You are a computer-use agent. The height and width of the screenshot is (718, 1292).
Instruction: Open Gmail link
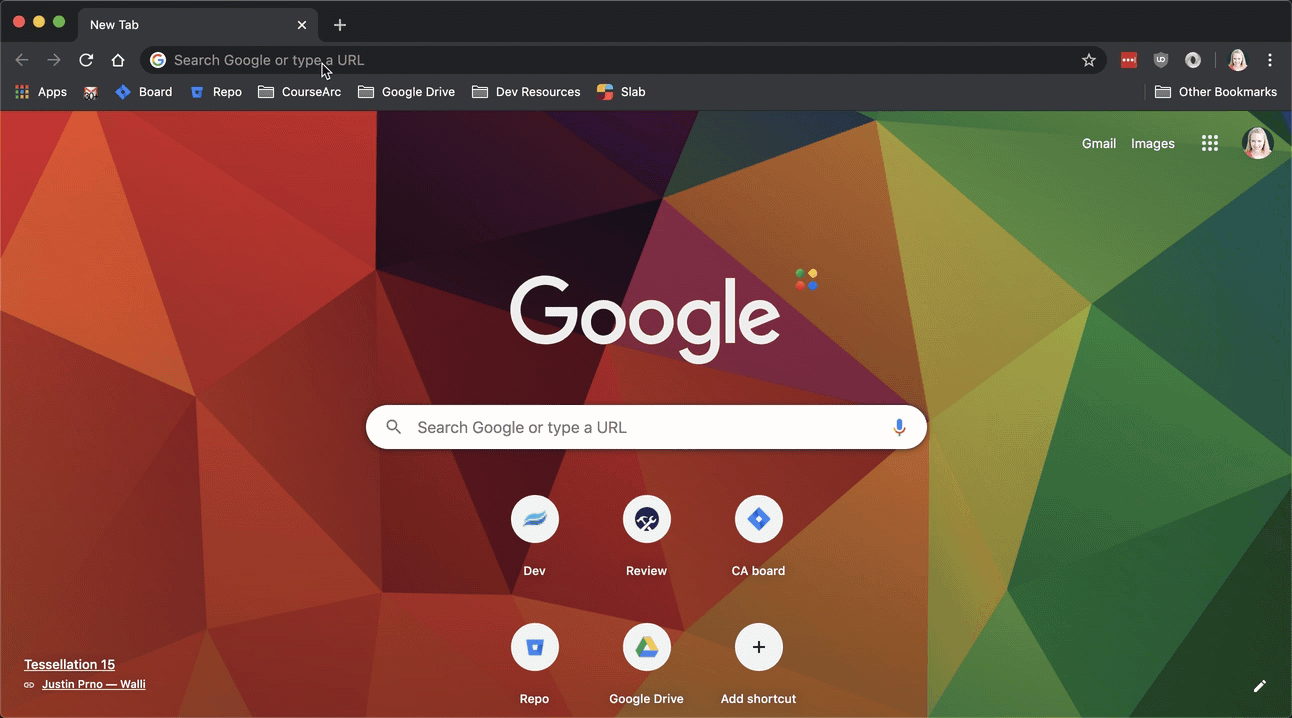coord(1099,144)
